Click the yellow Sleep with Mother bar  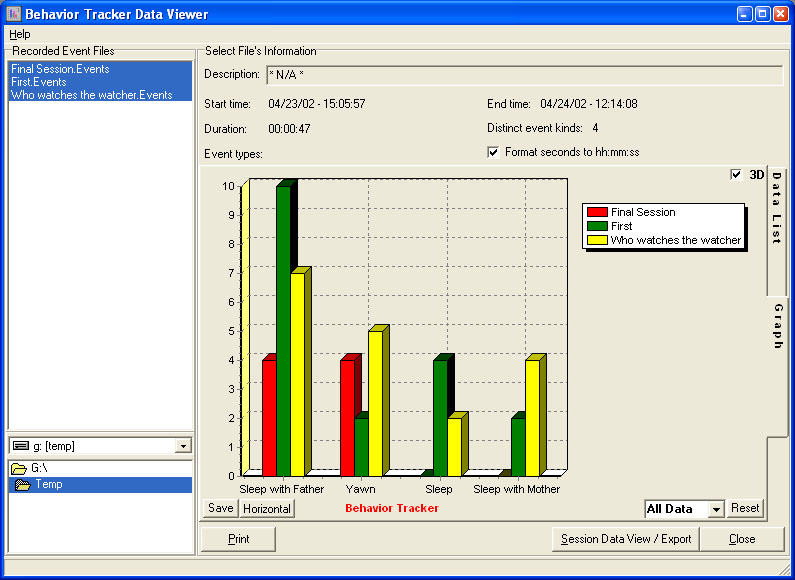coord(532,418)
